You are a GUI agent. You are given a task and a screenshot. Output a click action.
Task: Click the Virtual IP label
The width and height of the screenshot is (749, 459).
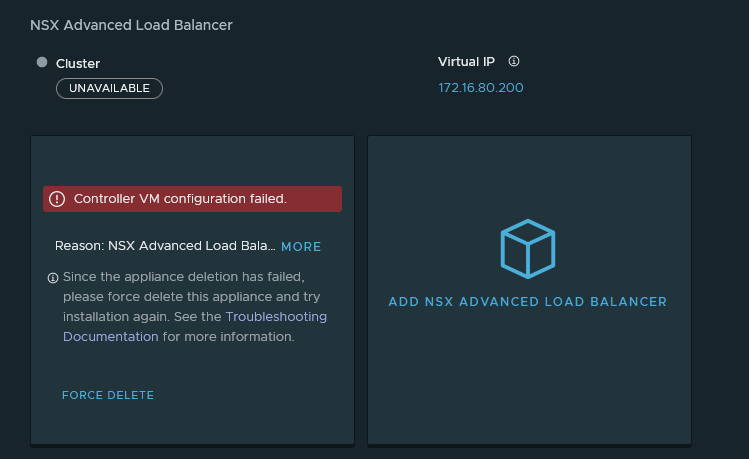466,62
